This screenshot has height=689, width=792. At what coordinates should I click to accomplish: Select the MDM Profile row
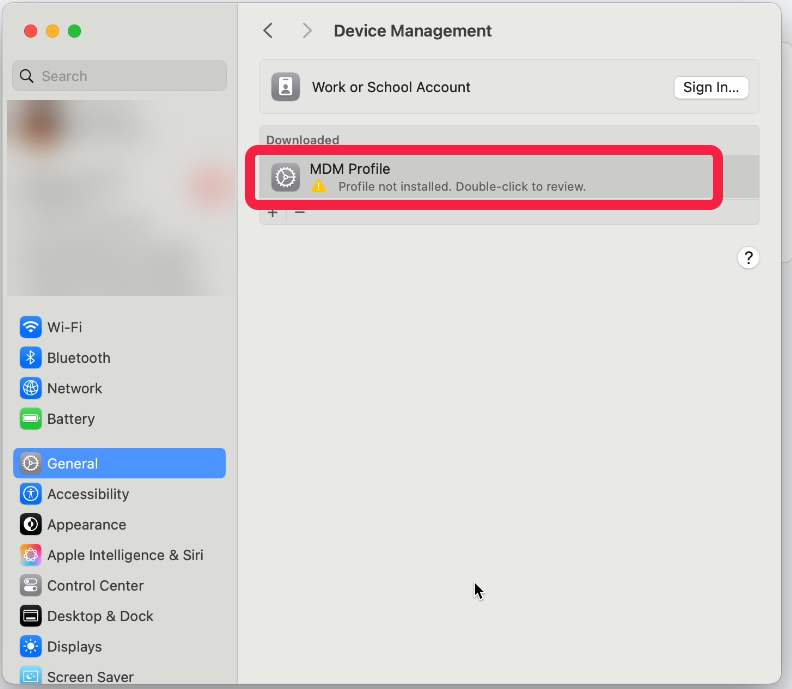tap(509, 177)
